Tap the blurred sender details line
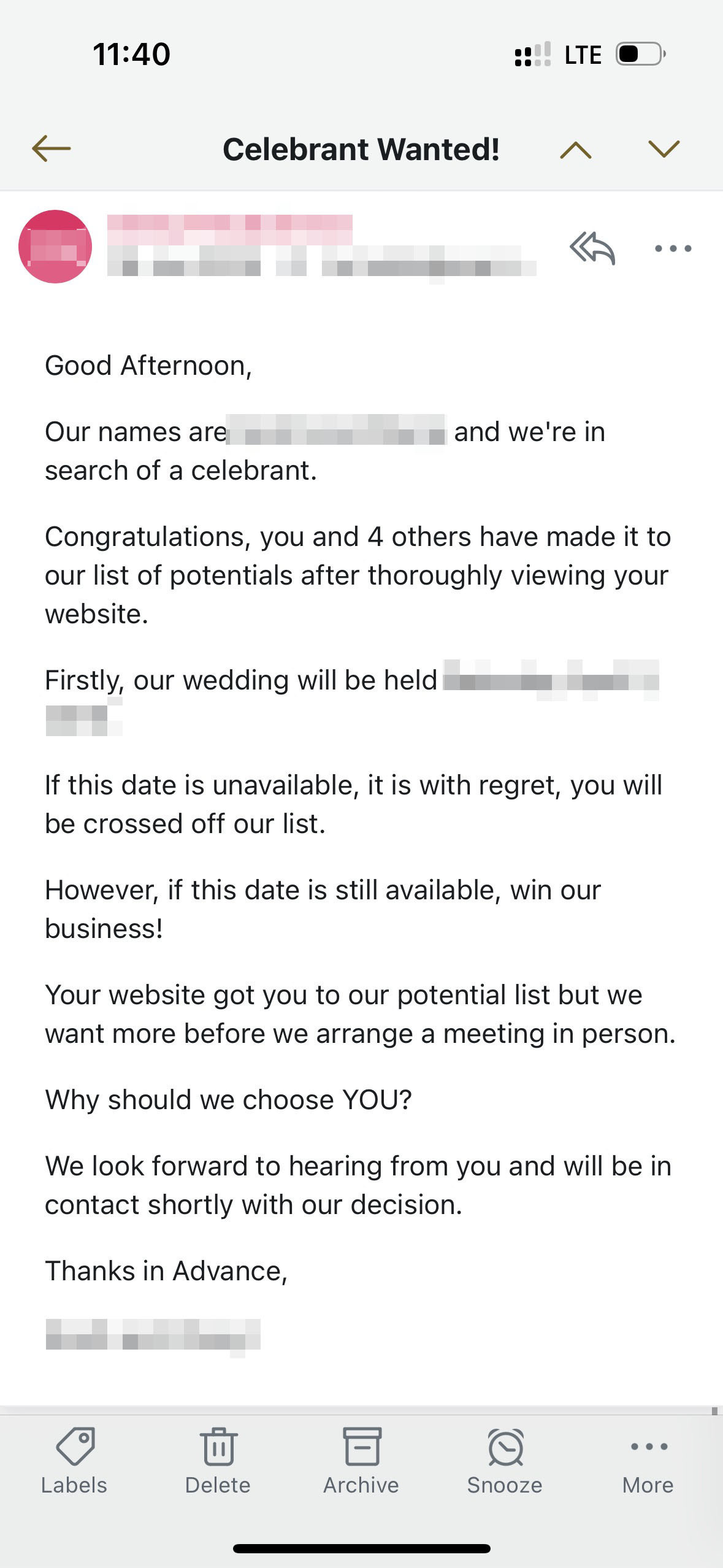 point(321,262)
